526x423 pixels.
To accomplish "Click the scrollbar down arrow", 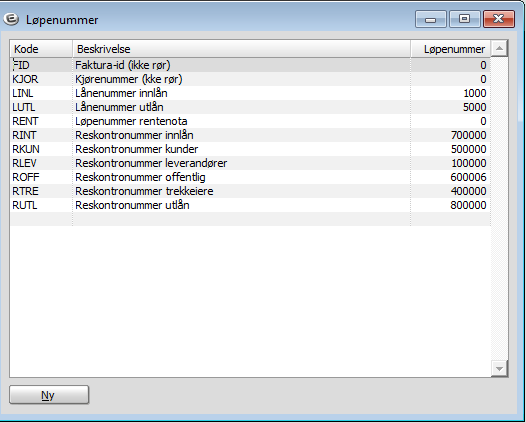I will click(499, 369).
